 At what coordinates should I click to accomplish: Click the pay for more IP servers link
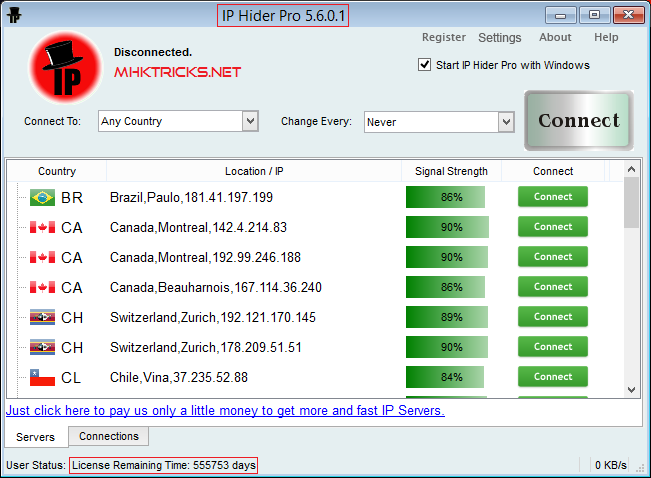coord(225,411)
